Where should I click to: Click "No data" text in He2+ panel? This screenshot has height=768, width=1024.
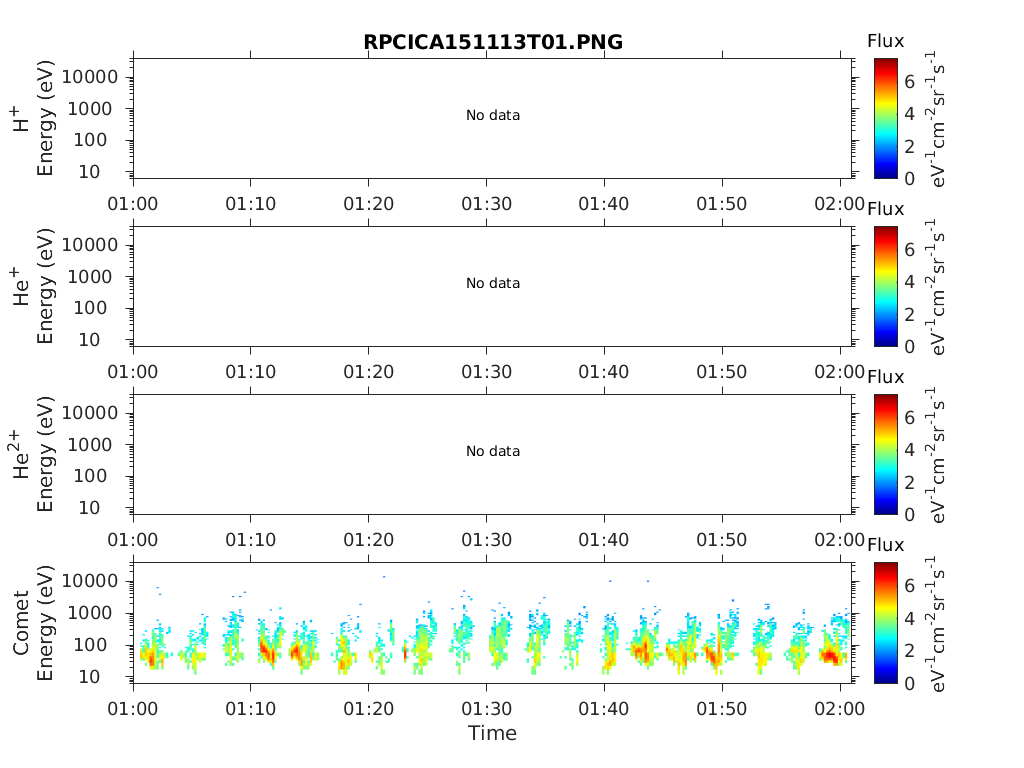pyautogui.click(x=493, y=452)
